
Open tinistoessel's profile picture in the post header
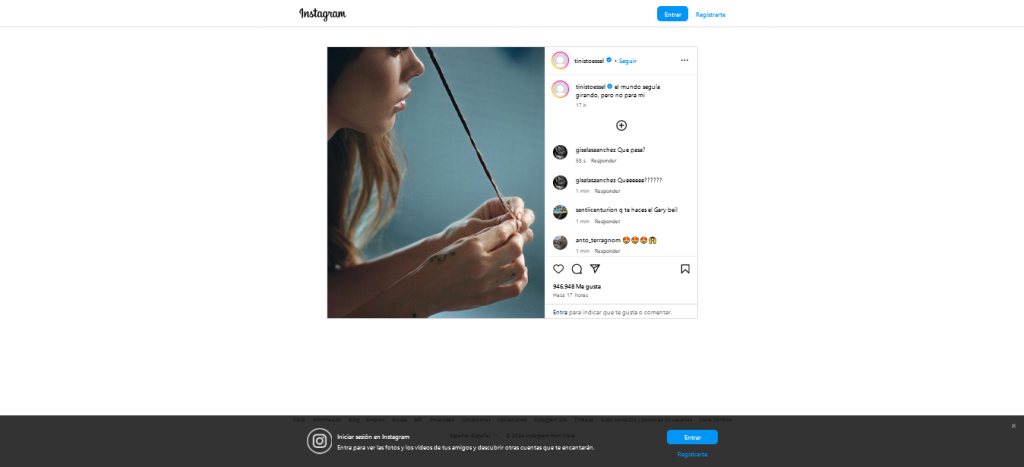click(x=560, y=61)
